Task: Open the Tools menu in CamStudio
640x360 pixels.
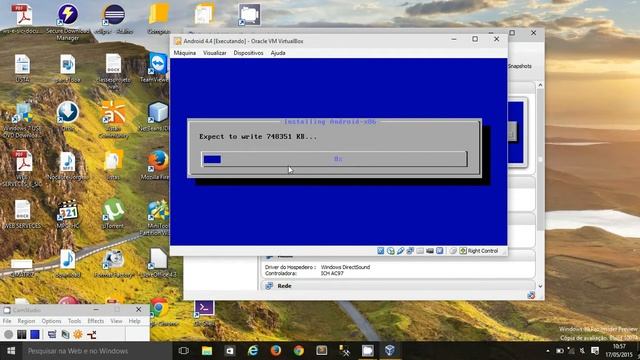Action: coord(74,321)
